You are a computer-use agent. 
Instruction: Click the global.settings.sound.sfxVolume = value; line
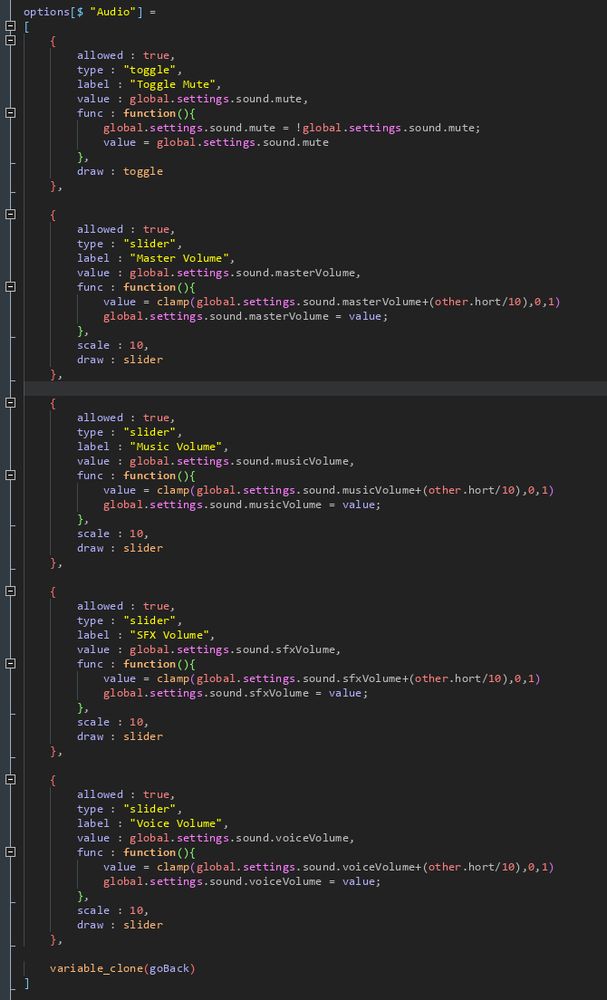[x=236, y=693]
